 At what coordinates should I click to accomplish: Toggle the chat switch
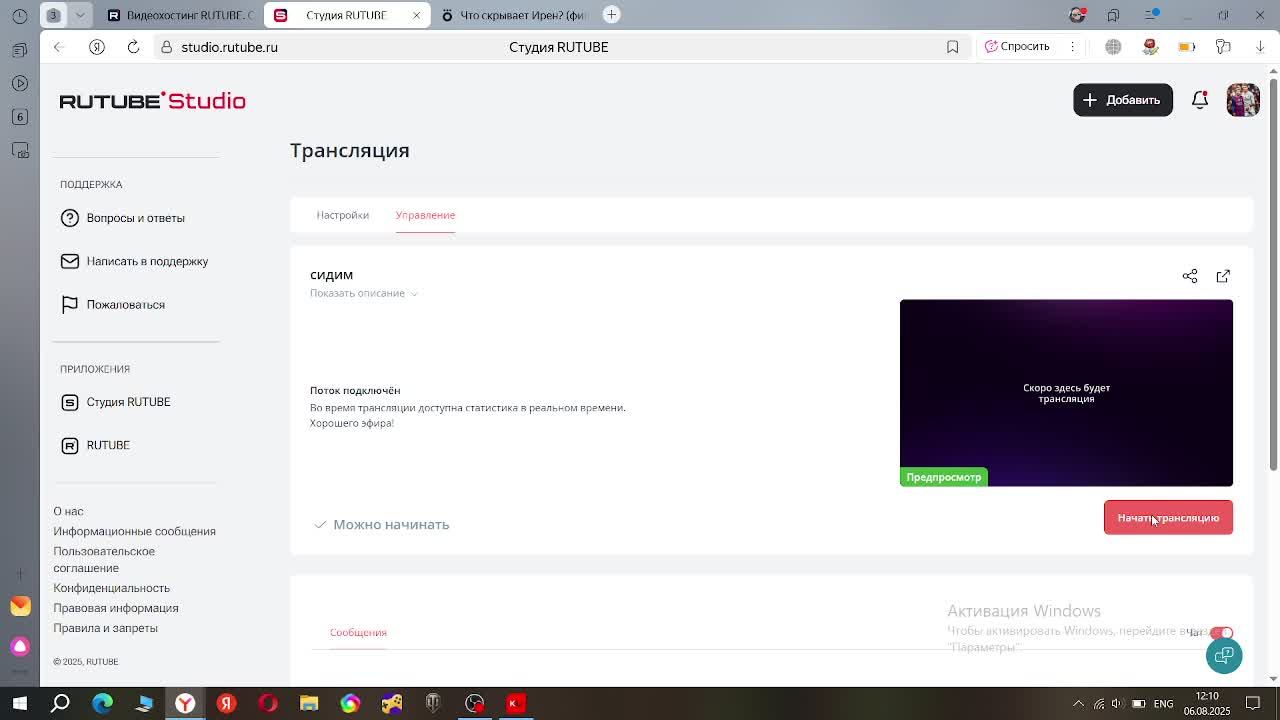pyautogui.click(x=1221, y=632)
